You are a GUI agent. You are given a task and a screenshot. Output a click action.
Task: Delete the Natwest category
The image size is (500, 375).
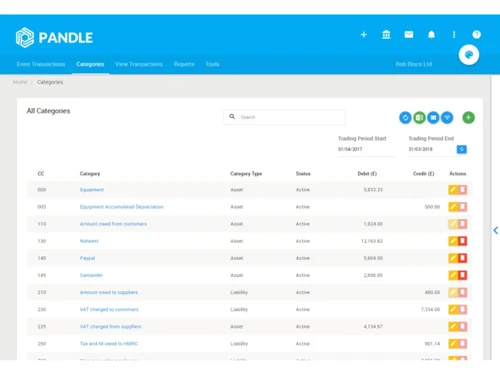[x=462, y=241]
